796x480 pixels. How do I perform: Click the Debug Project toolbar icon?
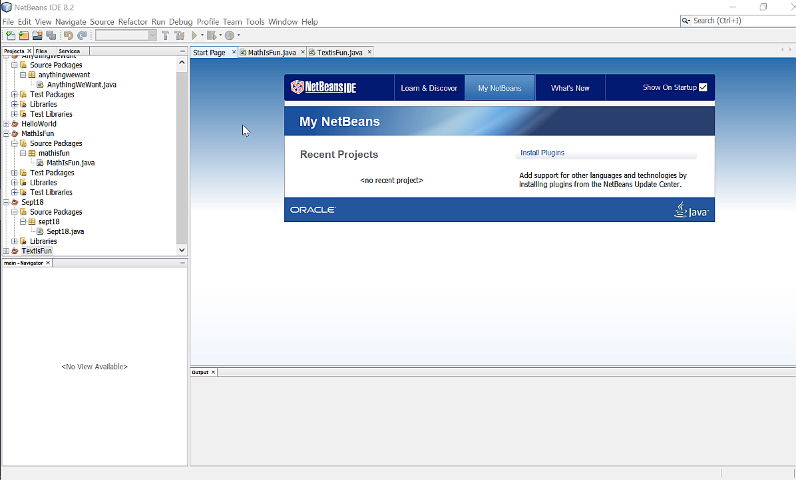pyautogui.click(x=212, y=36)
